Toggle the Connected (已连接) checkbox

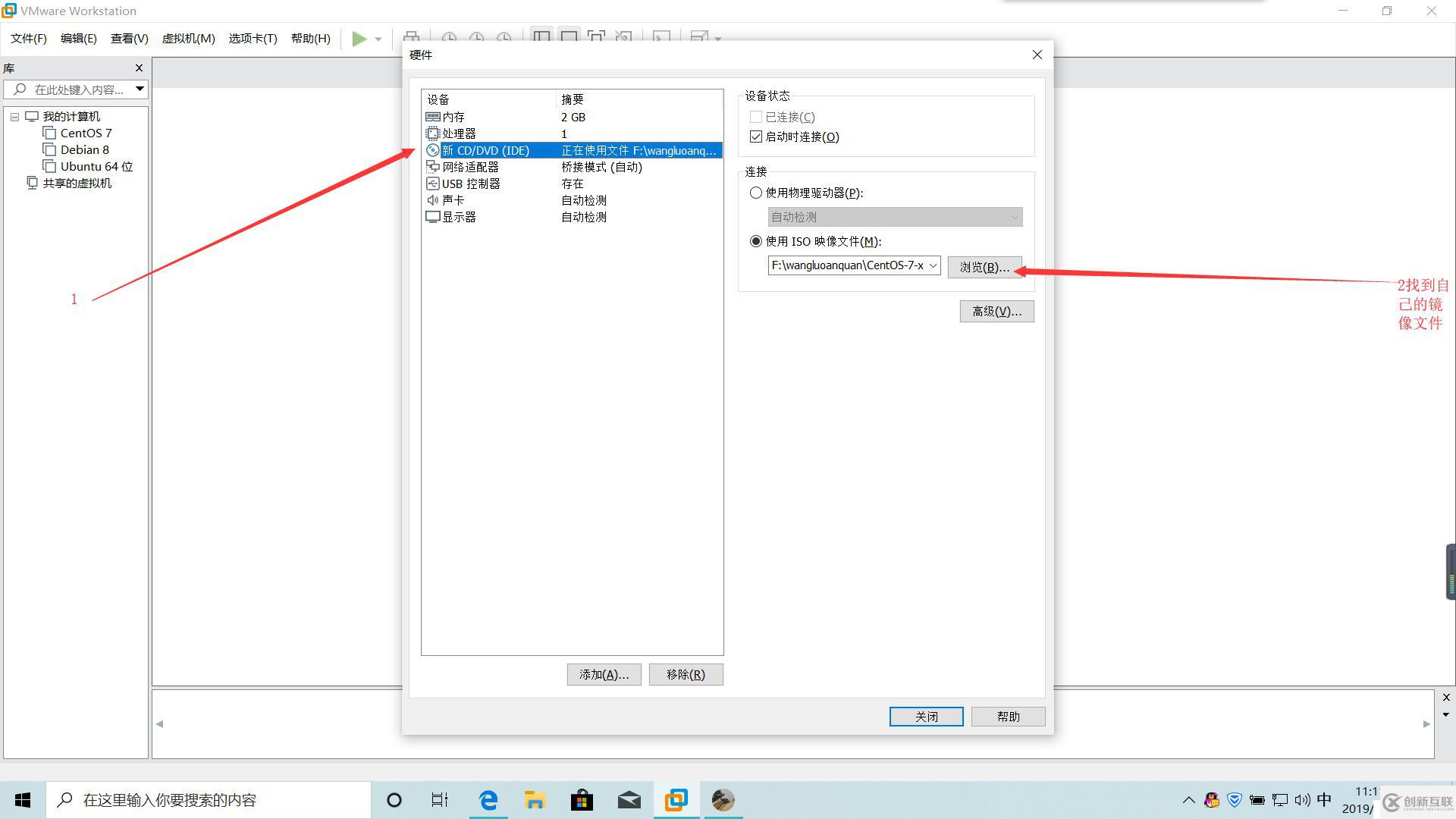756,117
